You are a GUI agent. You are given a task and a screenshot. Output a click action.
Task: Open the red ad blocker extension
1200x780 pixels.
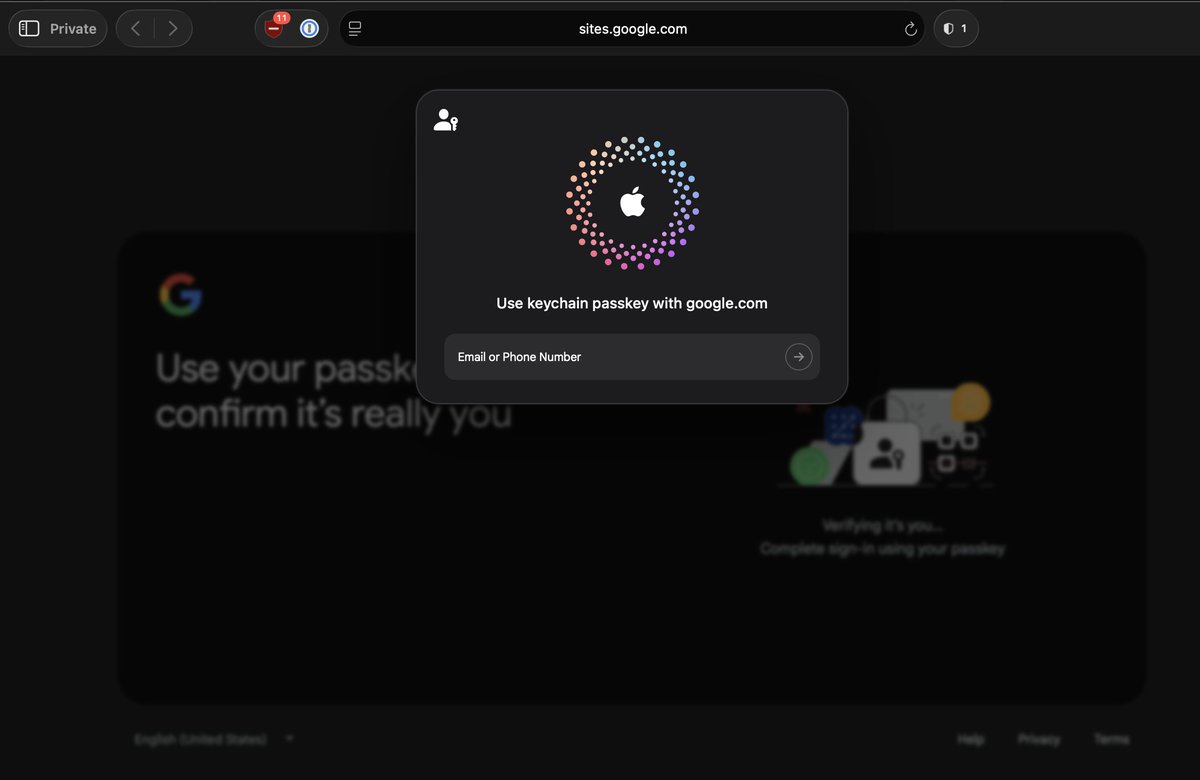(x=275, y=27)
